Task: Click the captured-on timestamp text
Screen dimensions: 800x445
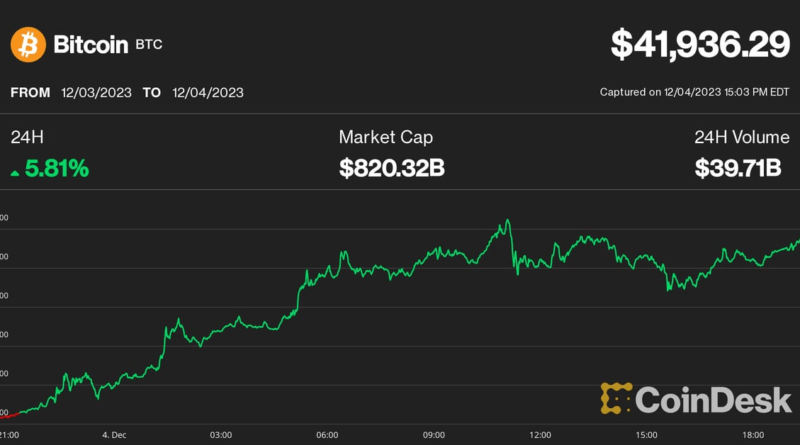Action: (694, 93)
